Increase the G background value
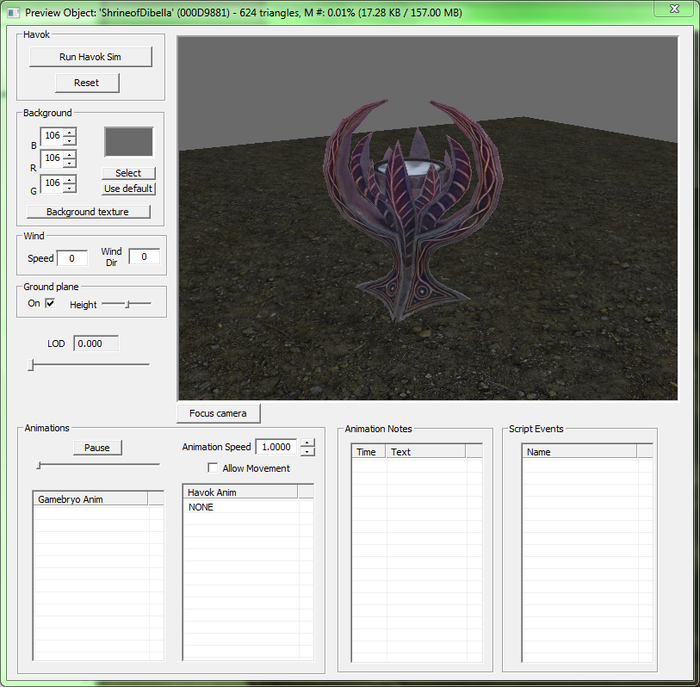Screen dimensions: 700x687 (69, 180)
